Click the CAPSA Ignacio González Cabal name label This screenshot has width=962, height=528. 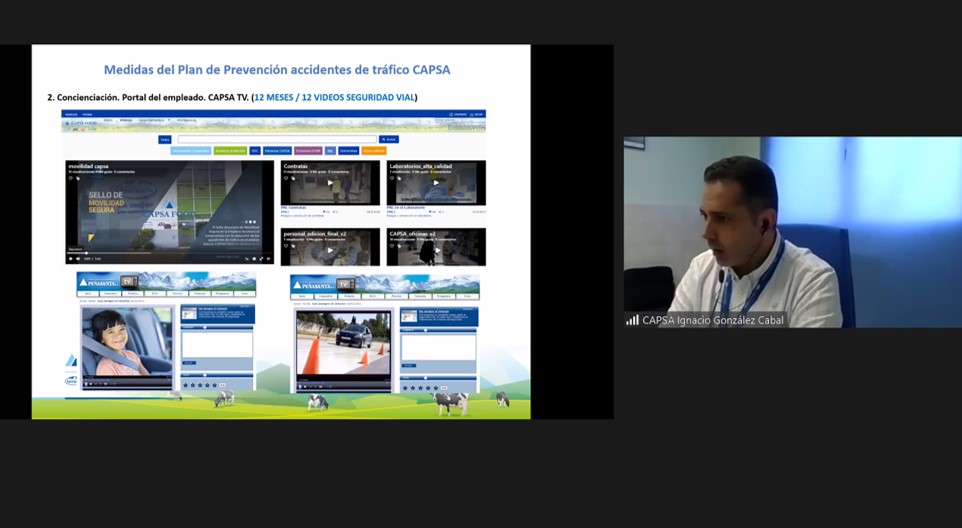coord(712,320)
